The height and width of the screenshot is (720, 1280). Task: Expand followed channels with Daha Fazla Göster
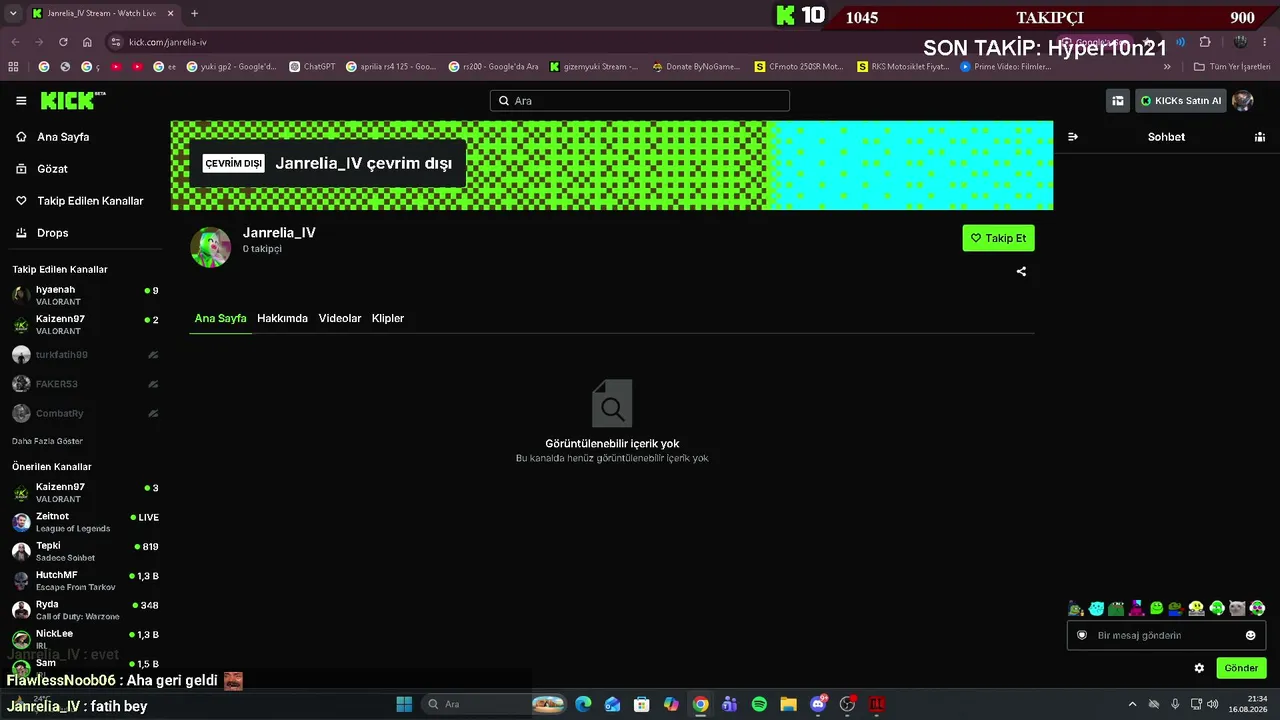47,441
